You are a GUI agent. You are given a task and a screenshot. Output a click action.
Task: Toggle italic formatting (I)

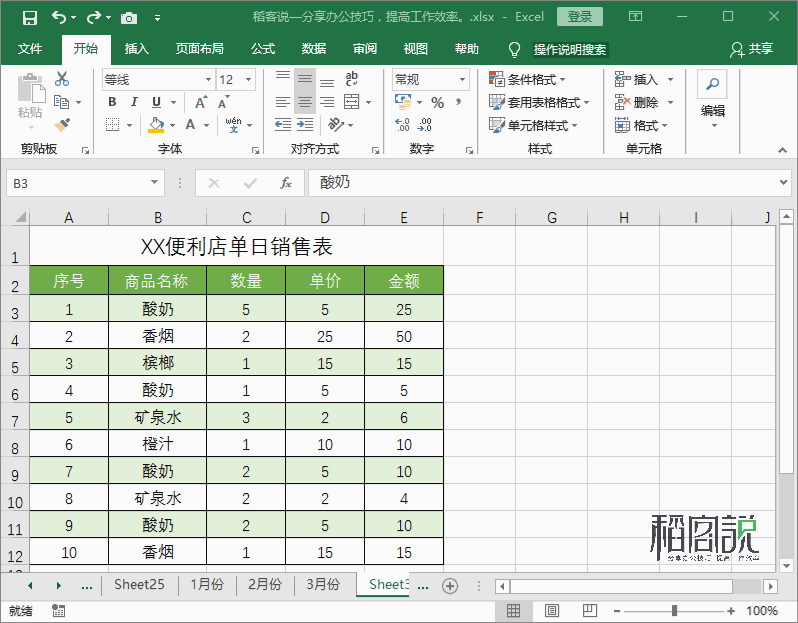pyautogui.click(x=134, y=102)
